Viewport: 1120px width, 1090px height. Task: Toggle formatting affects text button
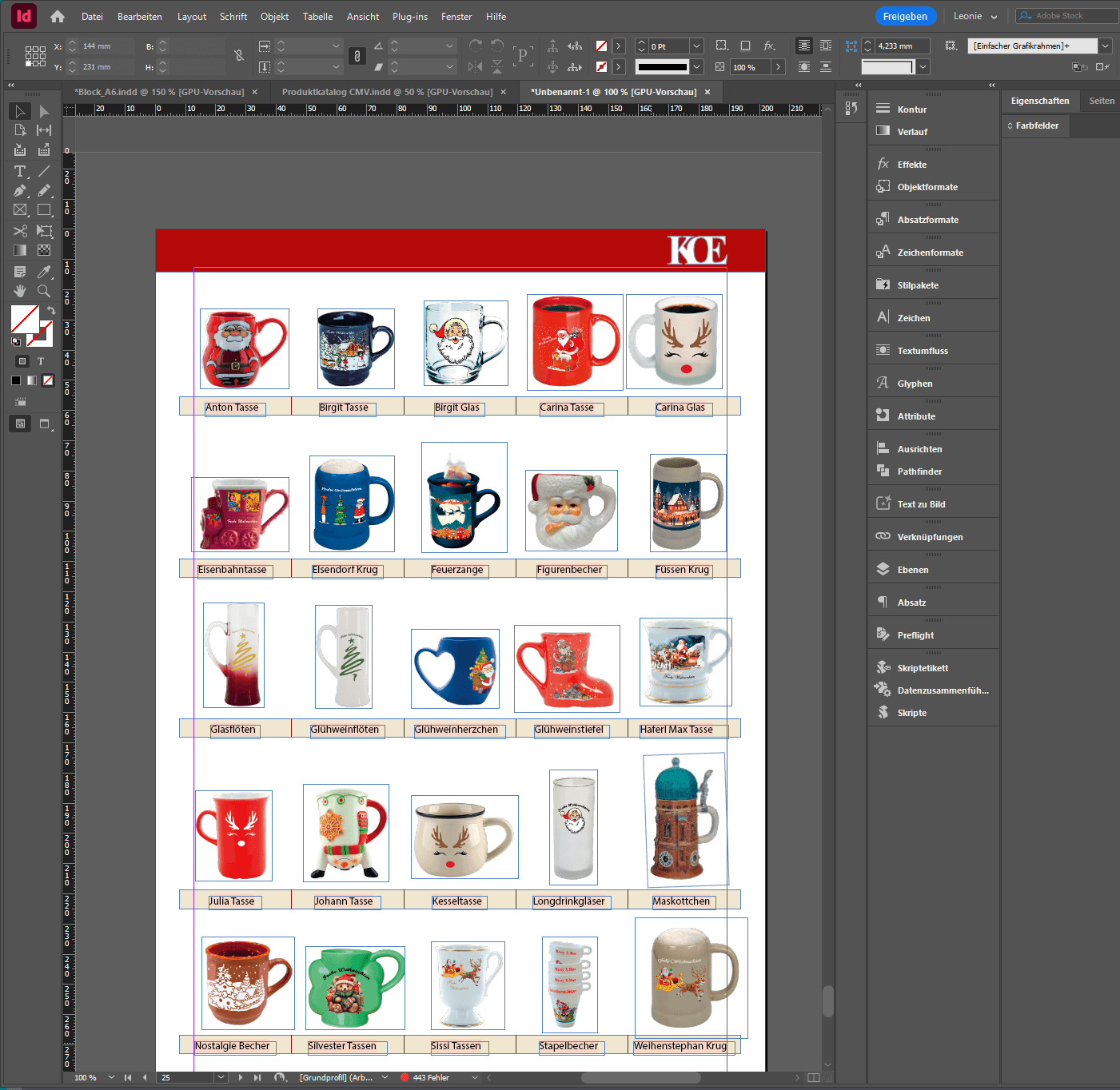[x=41, y=361]
